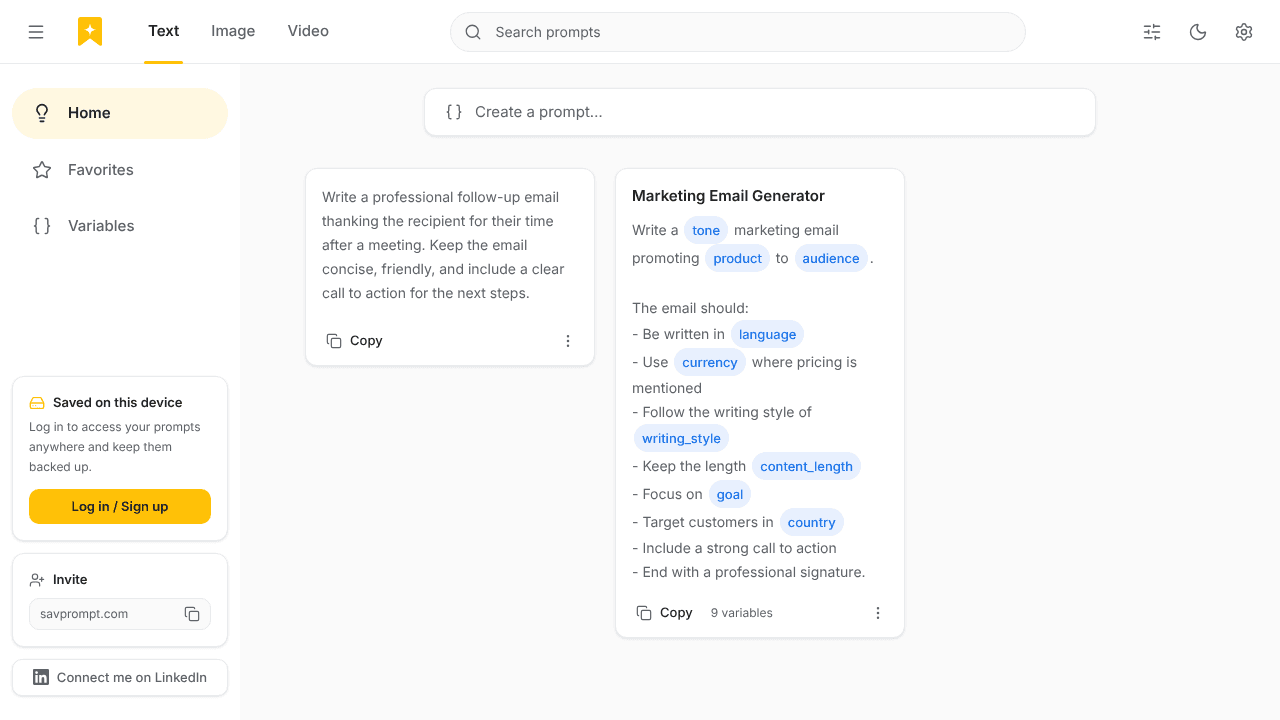Open more options on follow-up email card
Viewport: 1280px width, 720px height.
568,341
